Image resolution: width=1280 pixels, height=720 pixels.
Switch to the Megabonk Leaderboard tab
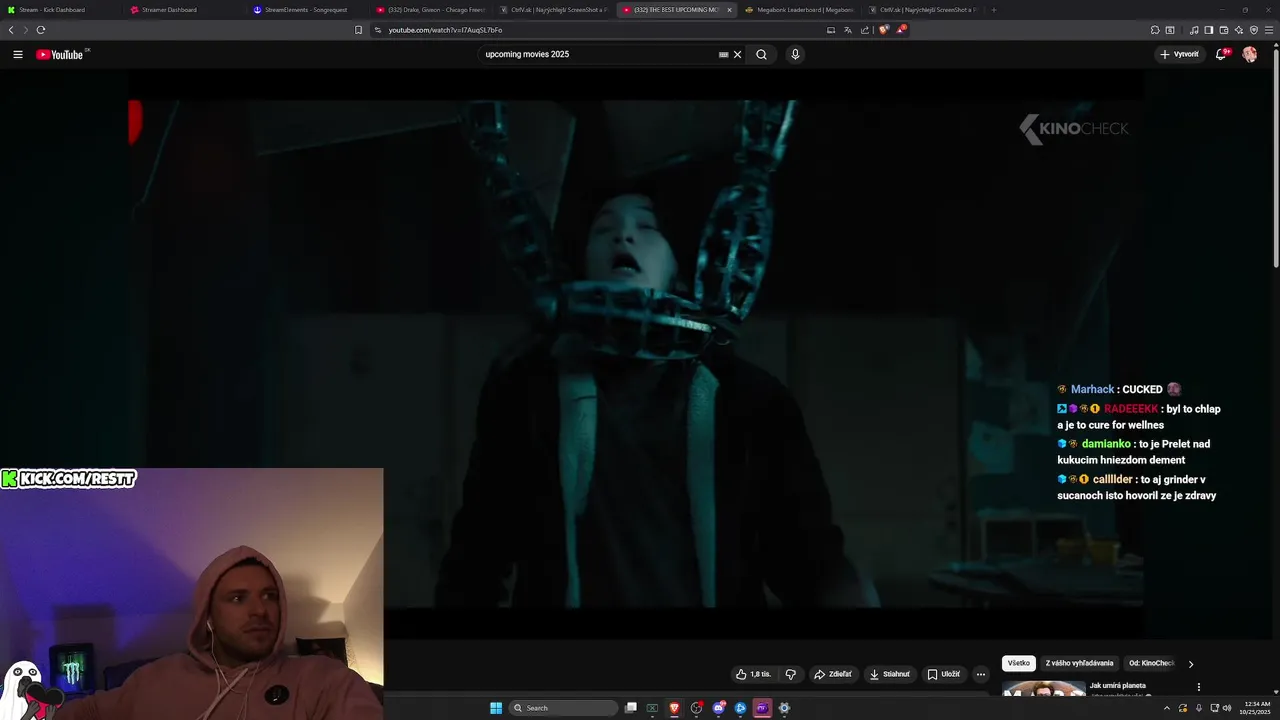point(799,10)
